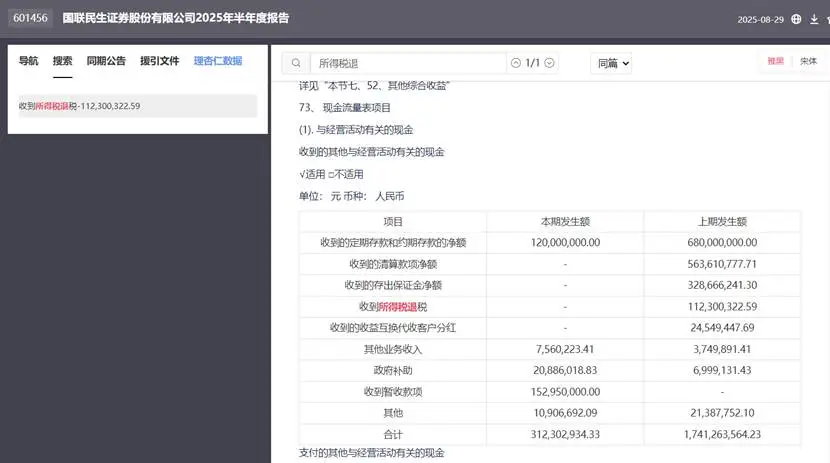This screenshot has height=463, width=830.
Task: Click the value 20,886,018.83
Action: pos(565,370)
